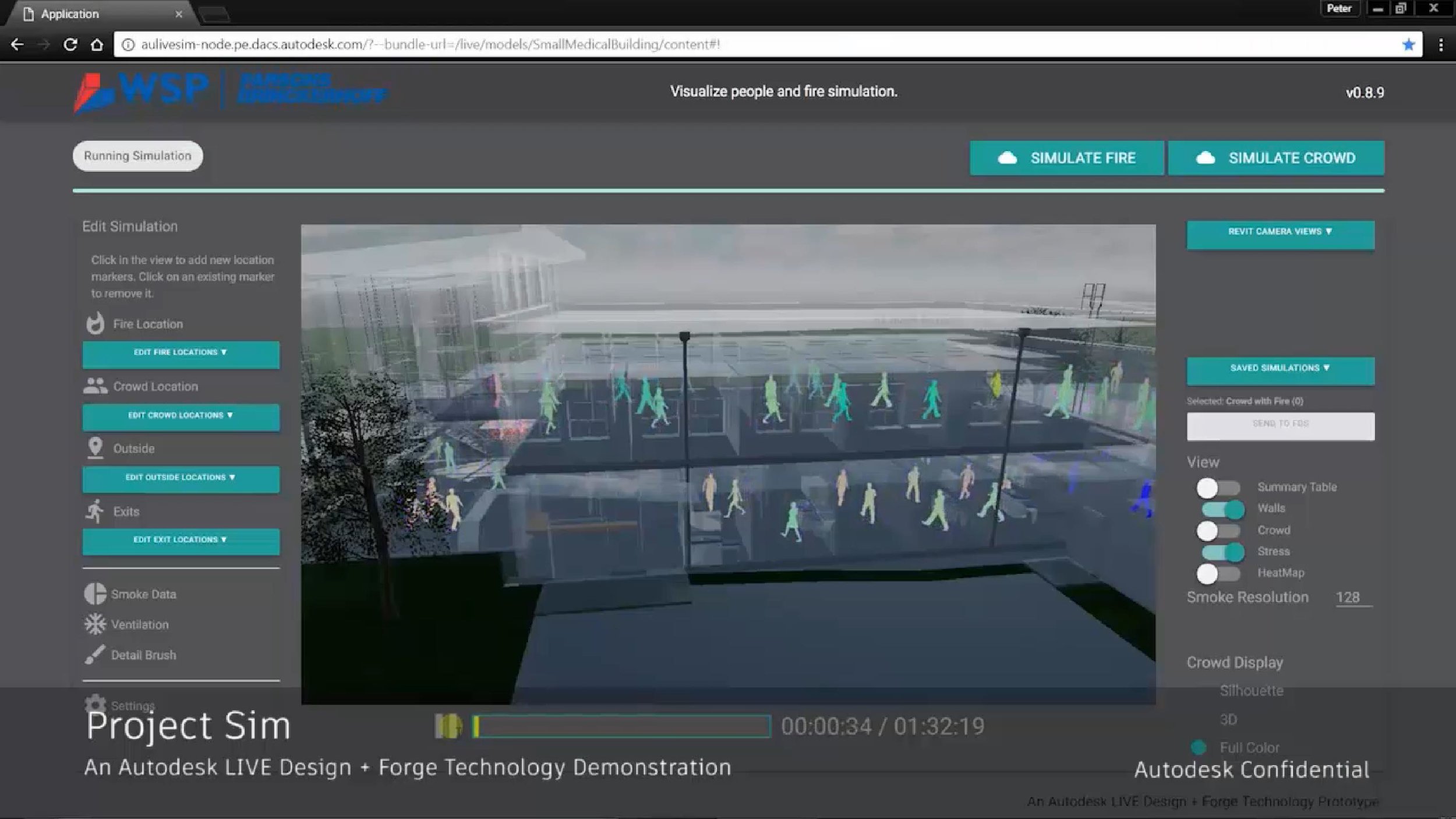Toggle the Walls switch off

click(x=1222, y=509)
